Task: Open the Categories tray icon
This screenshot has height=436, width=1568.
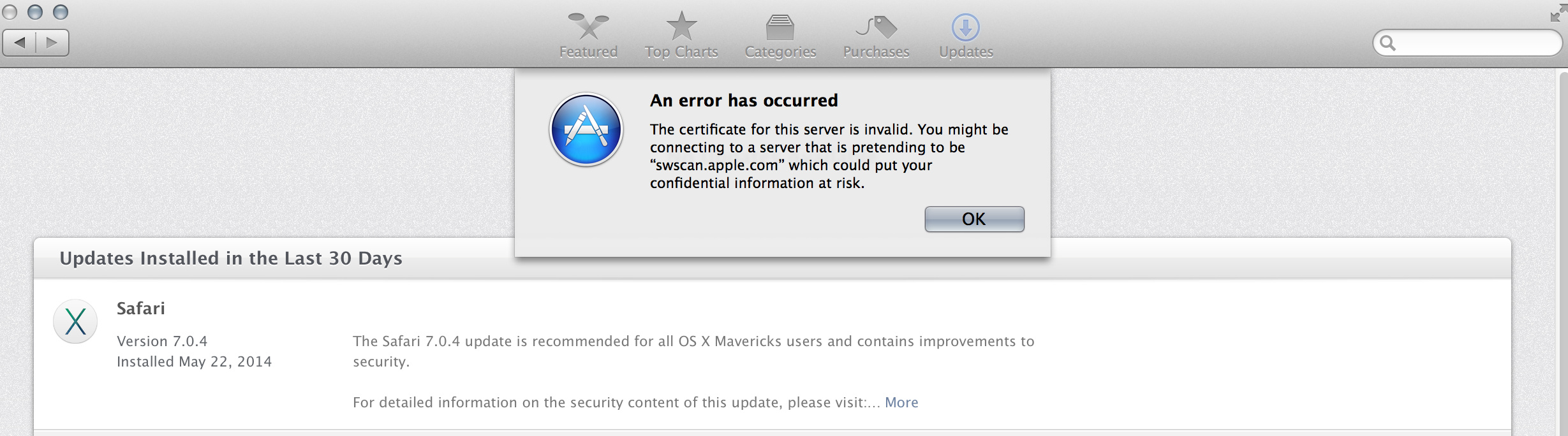Action: [x=780, y=27]
